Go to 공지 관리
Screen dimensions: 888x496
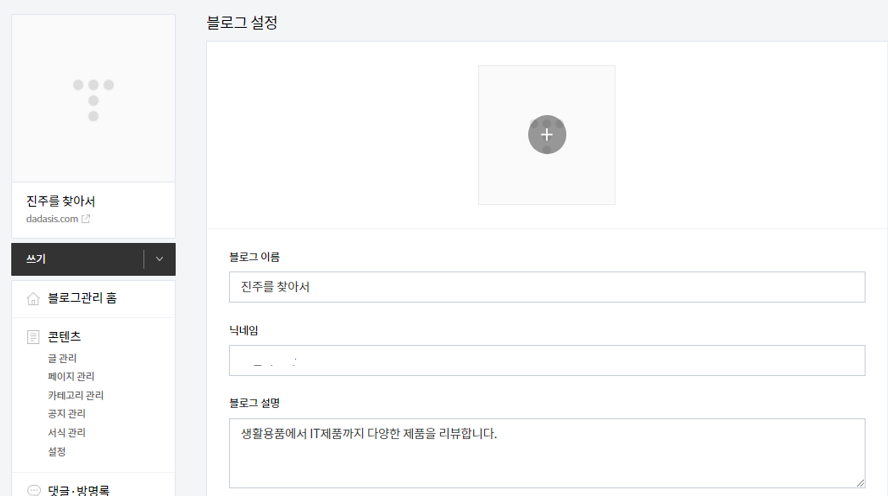(66, 414)
